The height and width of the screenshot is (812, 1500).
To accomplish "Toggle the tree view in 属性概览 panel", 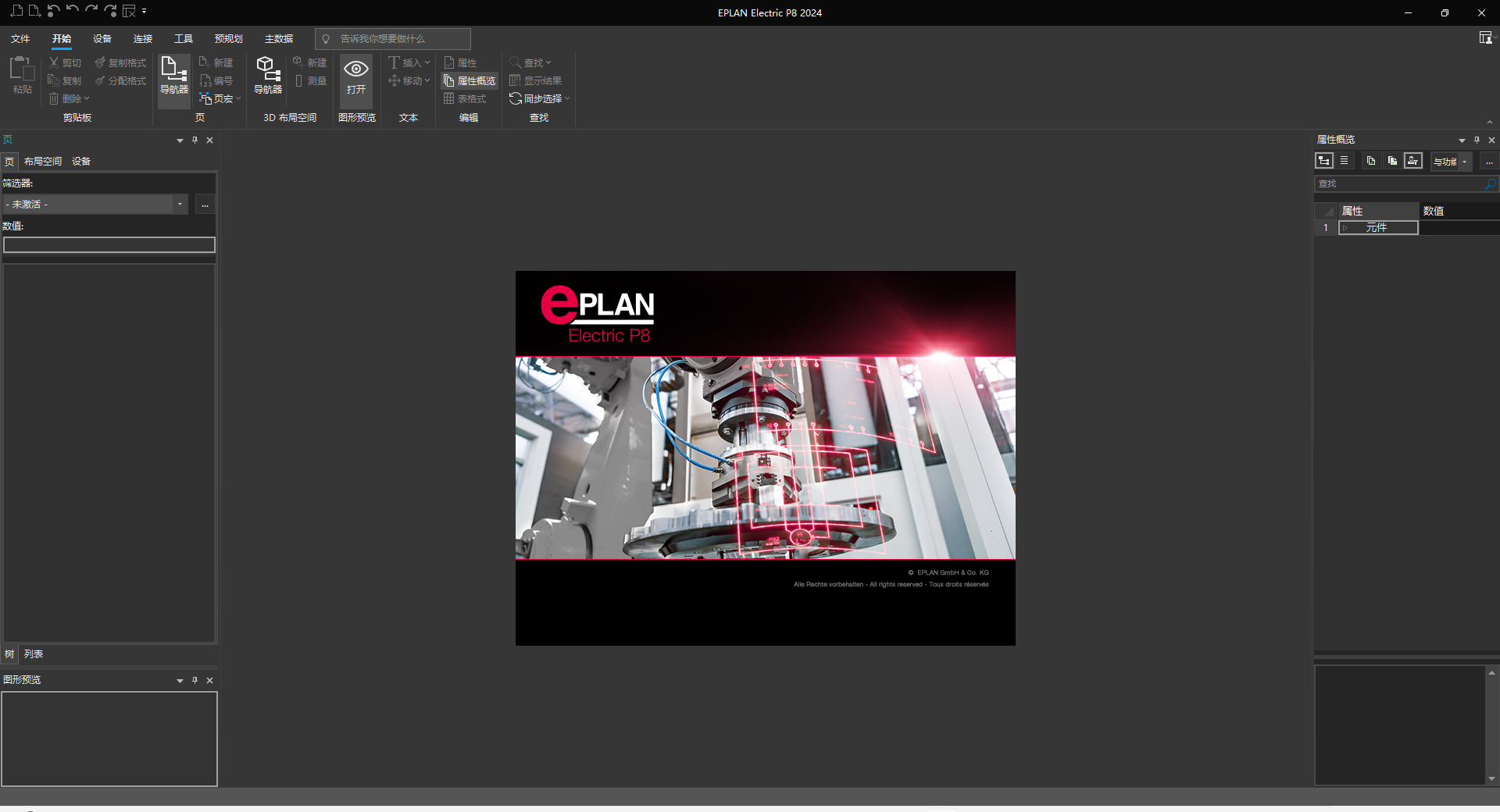I will pos(1324,161).
